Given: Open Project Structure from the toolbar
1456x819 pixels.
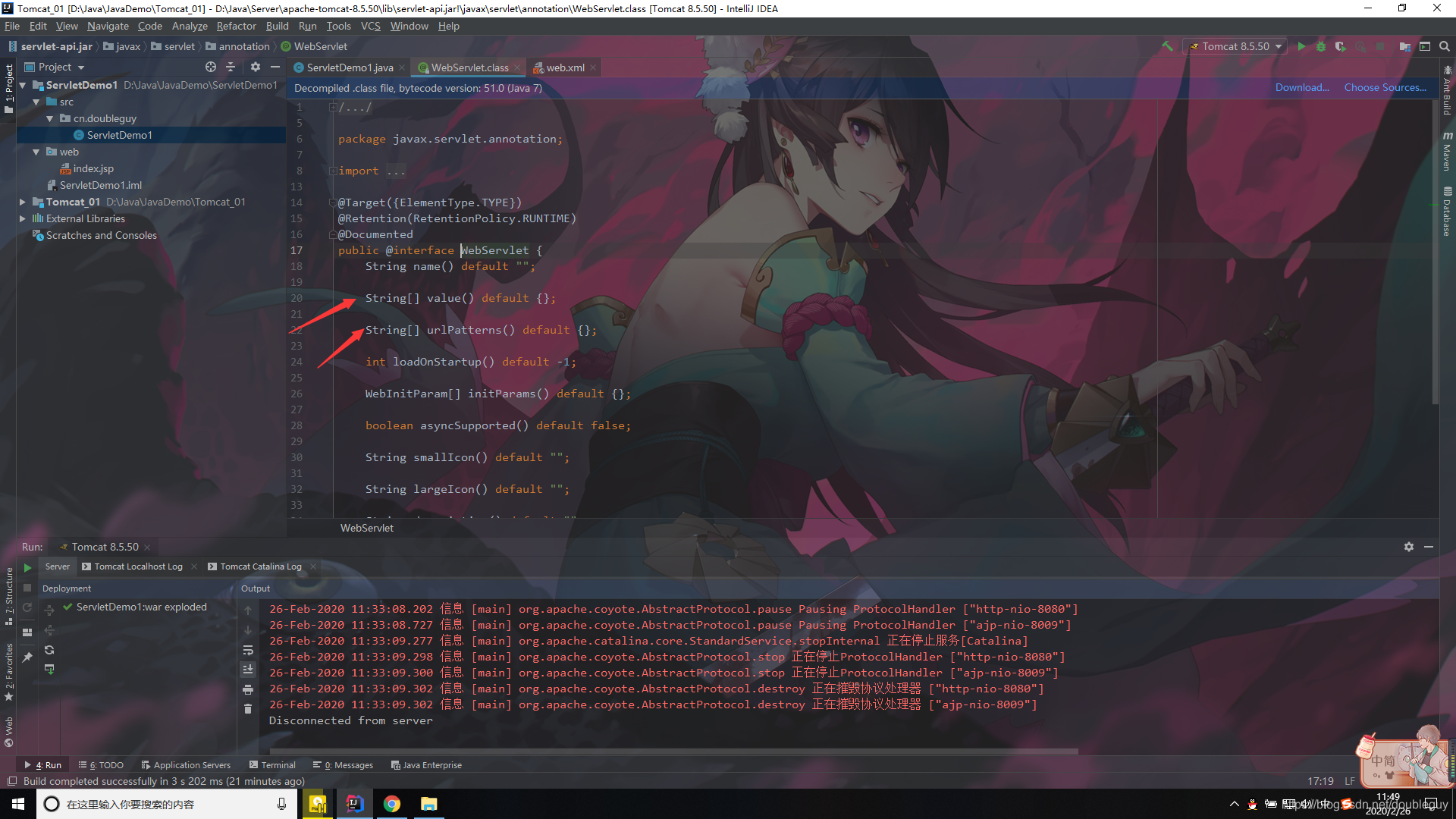Looking at the screenshot, I should click(x=1404, y=46).
